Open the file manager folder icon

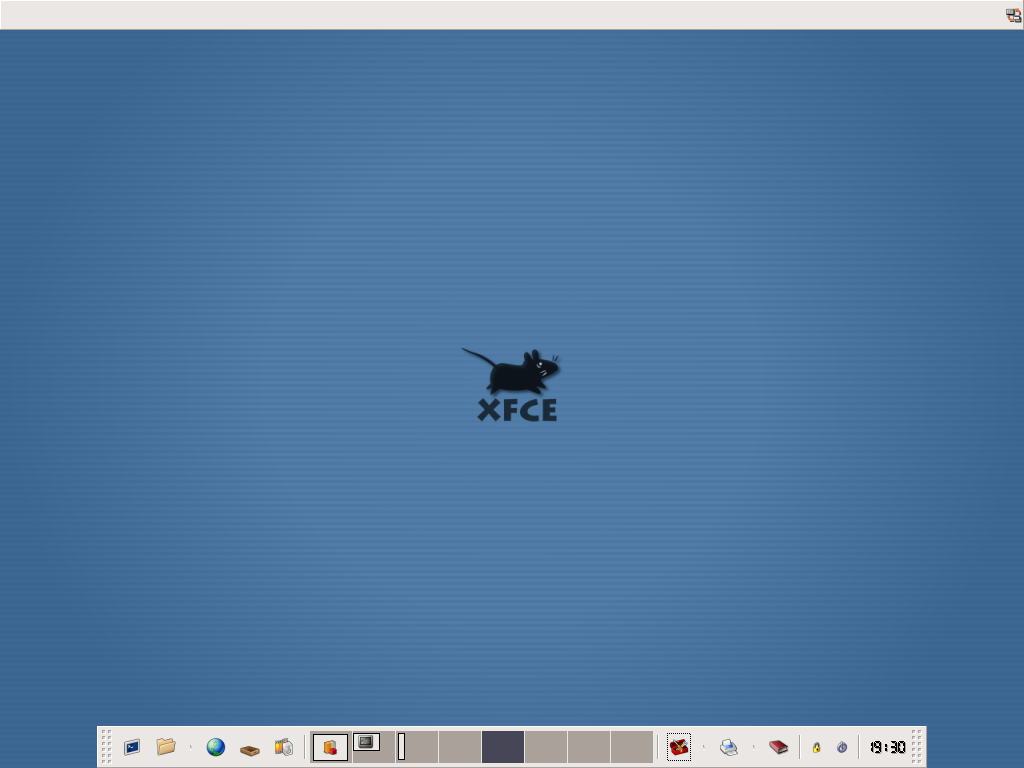[x=166, y=747]
